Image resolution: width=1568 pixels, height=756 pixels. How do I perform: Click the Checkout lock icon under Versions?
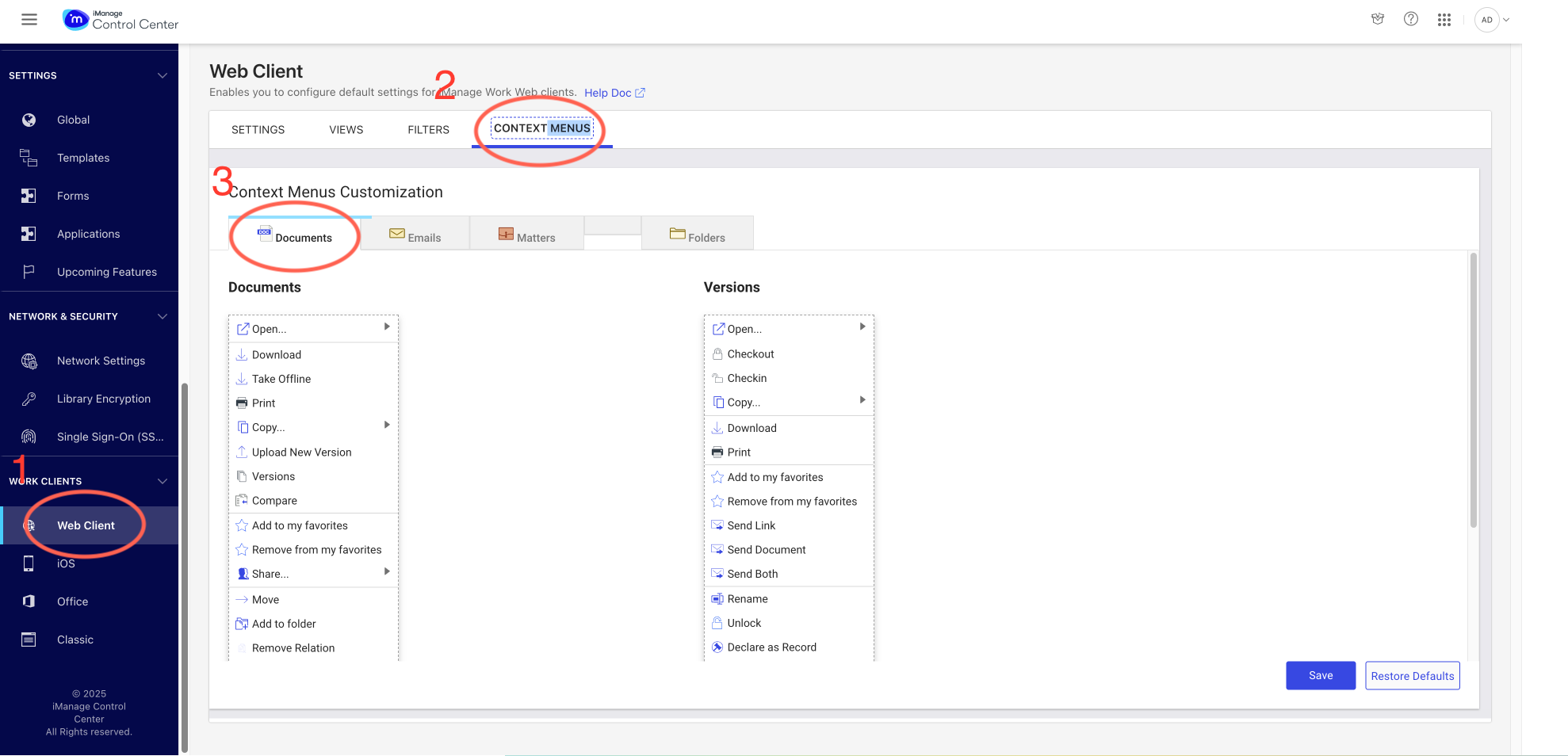(717, 354)
